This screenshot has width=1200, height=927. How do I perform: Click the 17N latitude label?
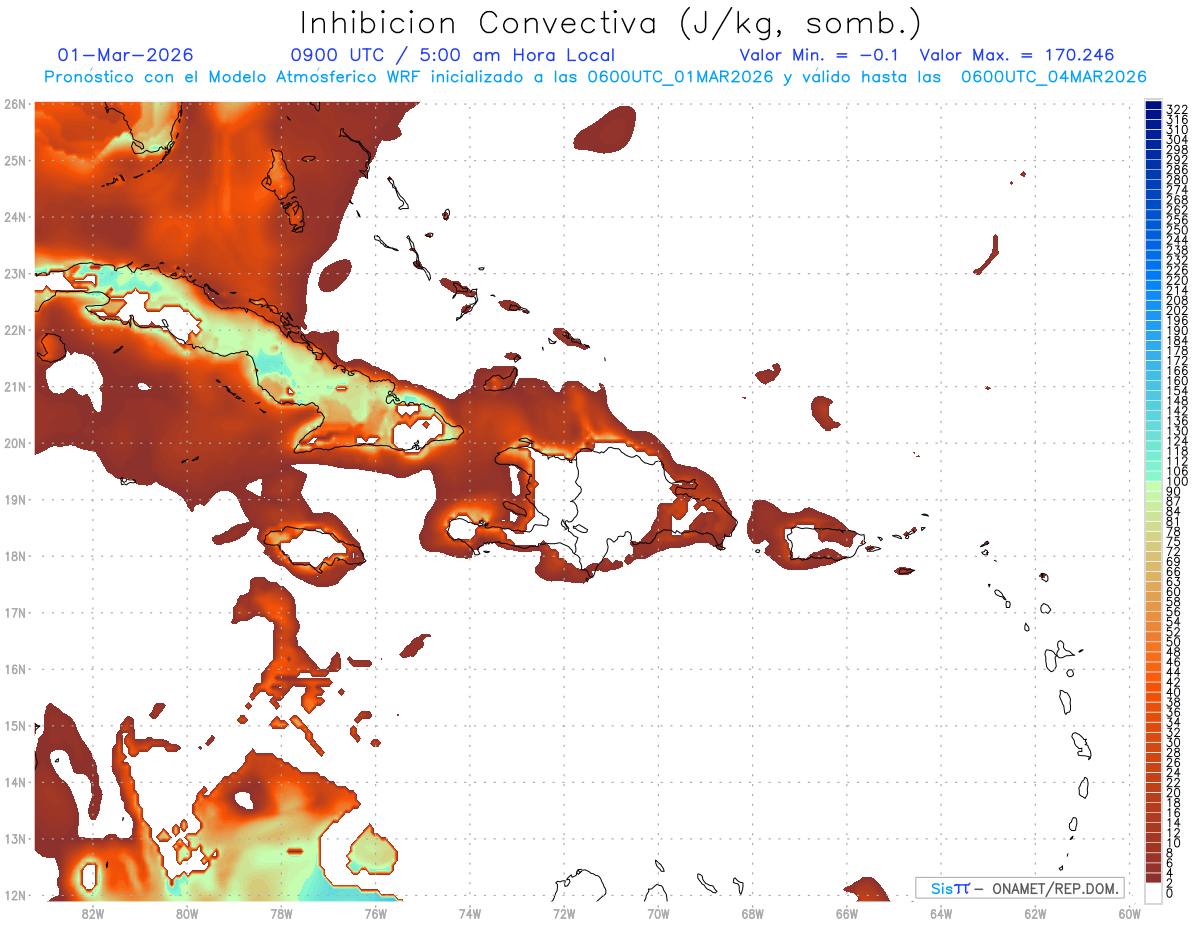pos(15,612)
